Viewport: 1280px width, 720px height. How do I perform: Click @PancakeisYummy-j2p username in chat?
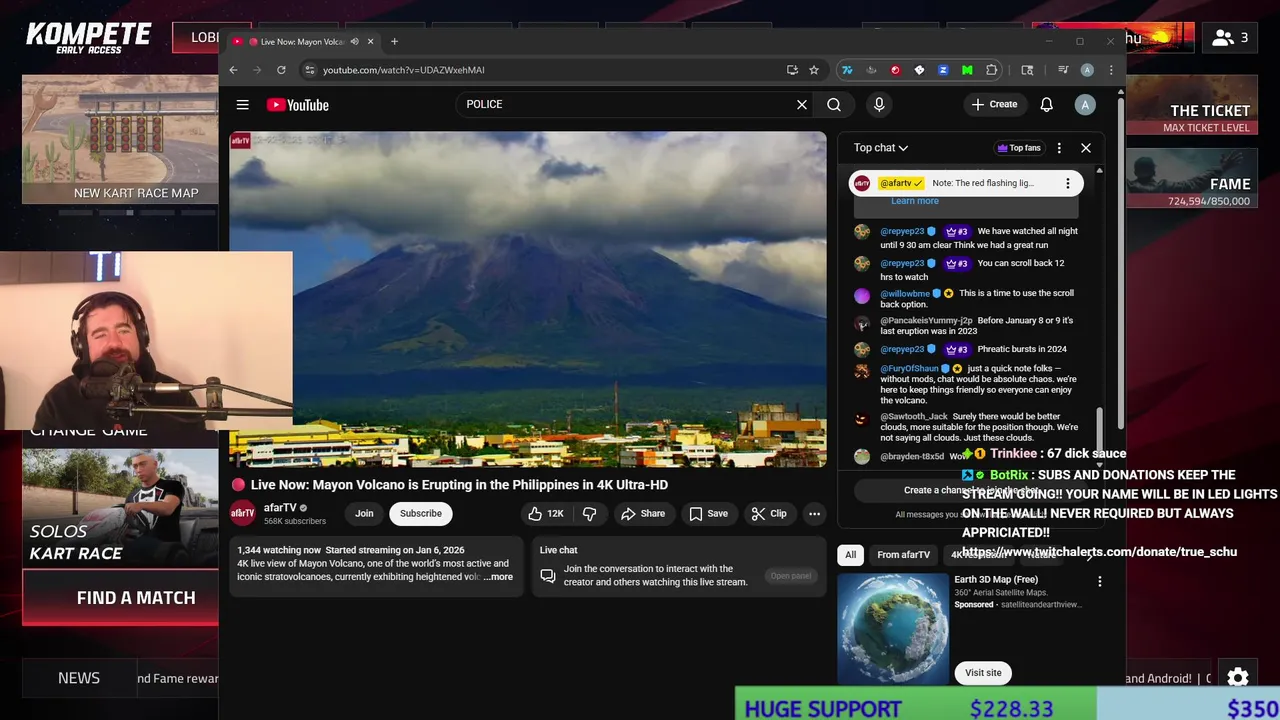pyautogui.click(x=926, y=320)
